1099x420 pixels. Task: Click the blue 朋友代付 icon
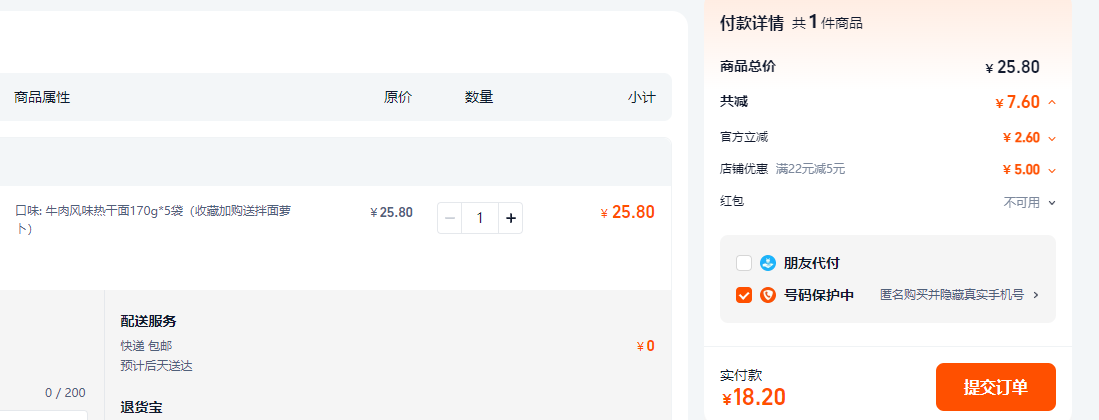(767, 264)
